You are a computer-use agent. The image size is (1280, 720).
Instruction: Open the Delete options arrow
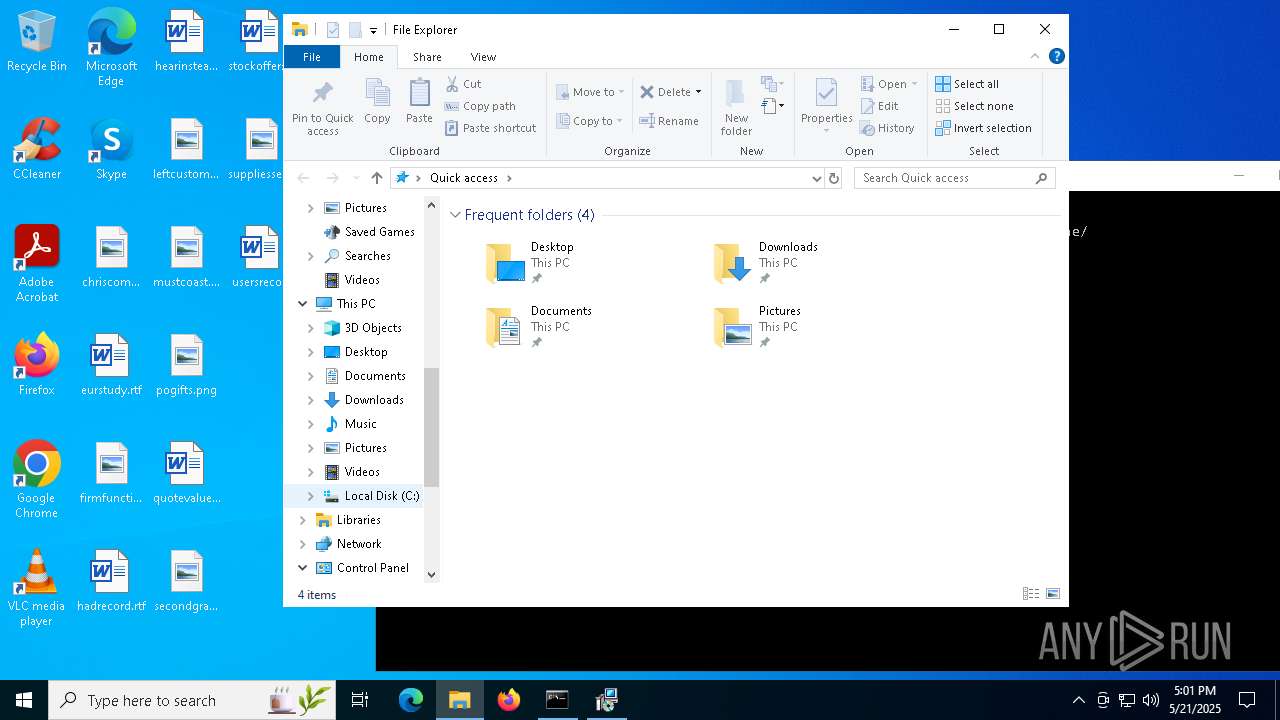[x=698, y=92]
